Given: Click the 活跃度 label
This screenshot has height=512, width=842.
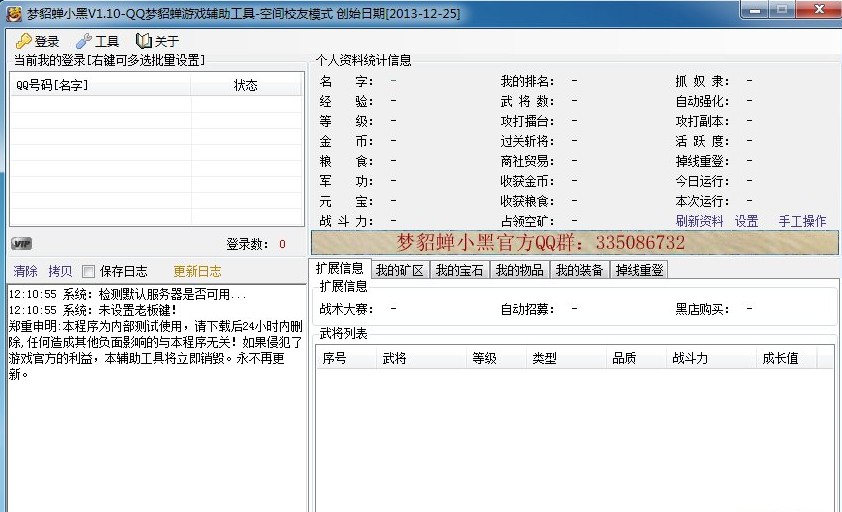Looking at the screenshot, I should pyautogui.click(x=702, y=141).
